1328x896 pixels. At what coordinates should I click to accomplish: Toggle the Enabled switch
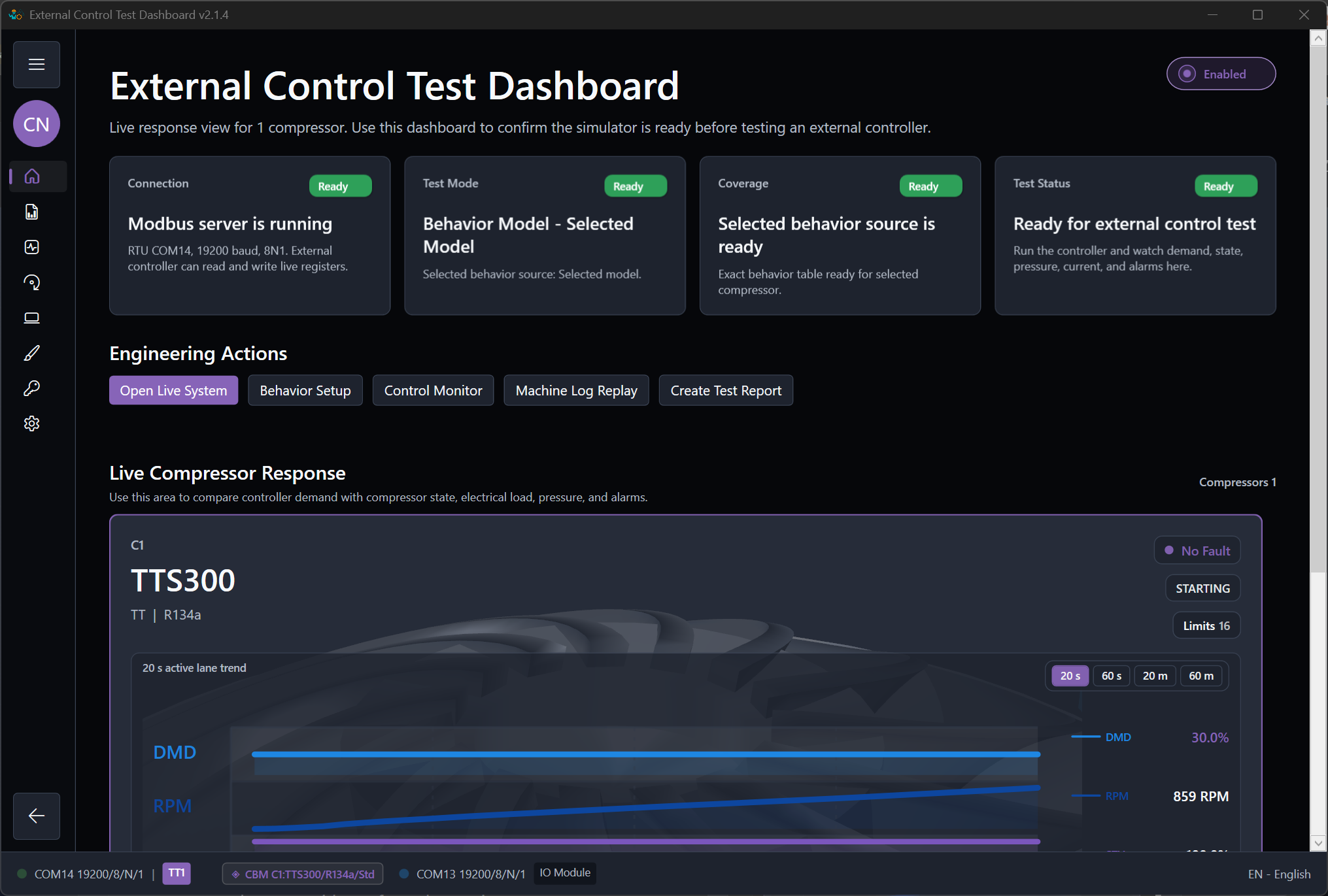[x=1221, y=74]
